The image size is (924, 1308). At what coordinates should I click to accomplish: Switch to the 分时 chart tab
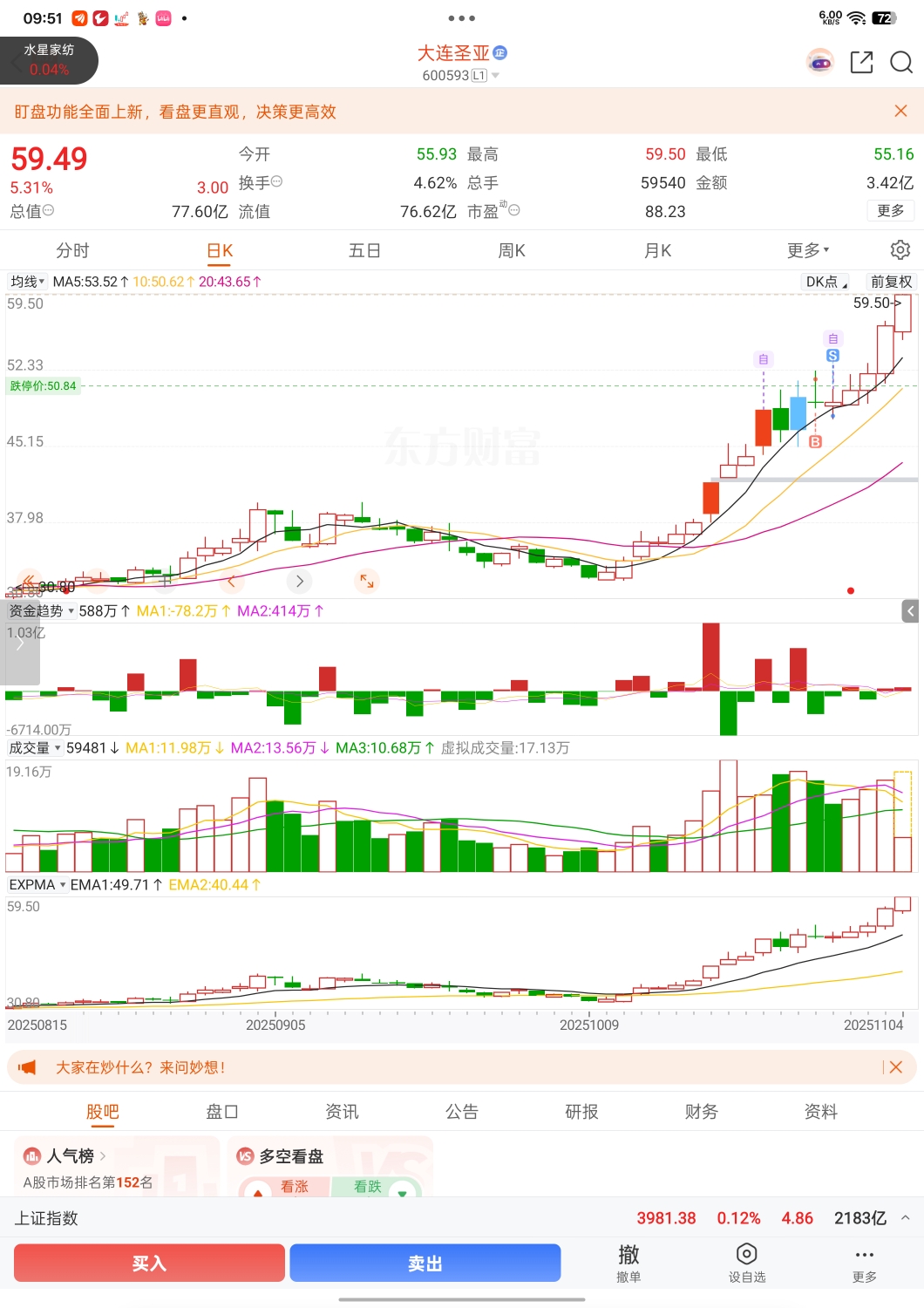72,250
